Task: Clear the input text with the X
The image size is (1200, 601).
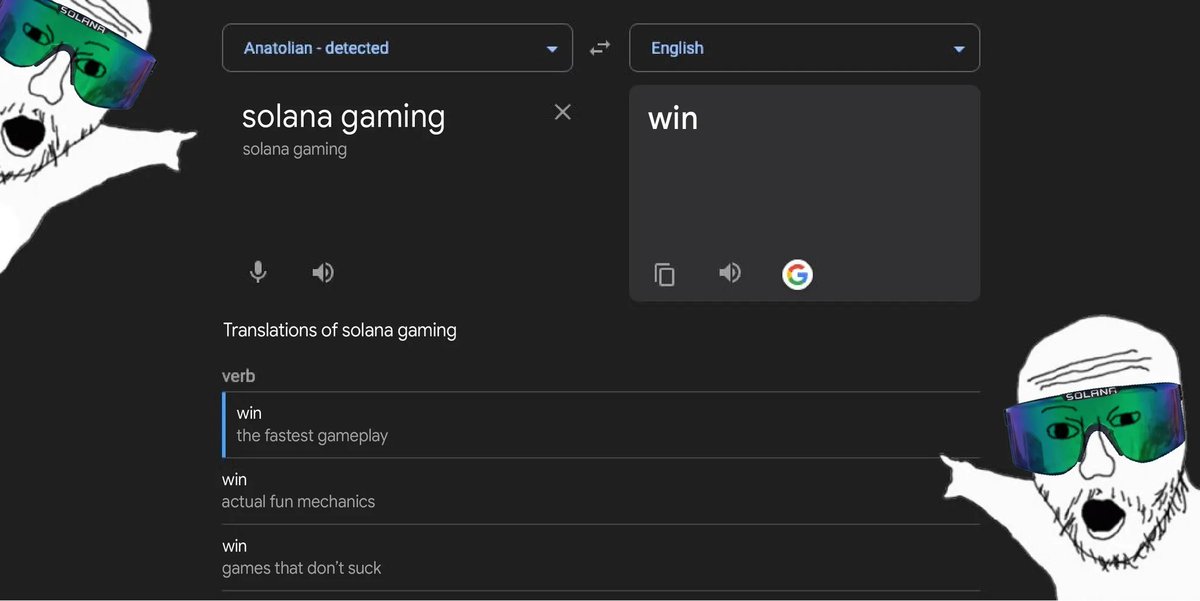Action: pyautogui.click(x=562, y=112)
